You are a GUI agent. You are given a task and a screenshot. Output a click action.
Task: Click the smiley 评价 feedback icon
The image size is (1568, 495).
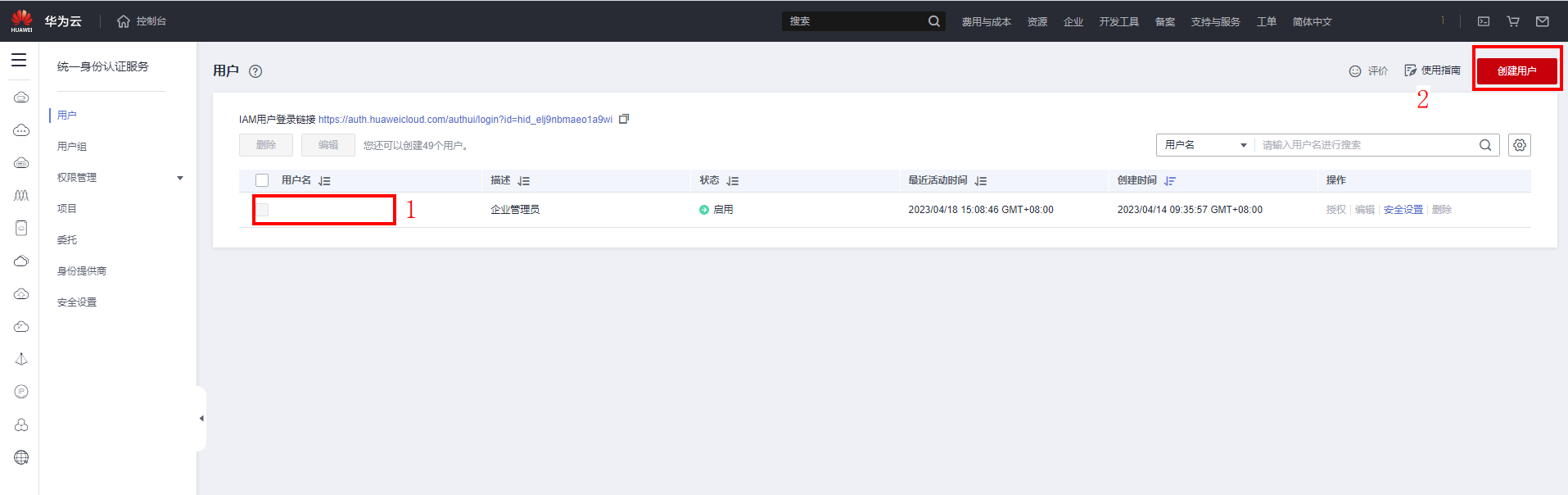pyautogui.click(x=1355, y=71)
